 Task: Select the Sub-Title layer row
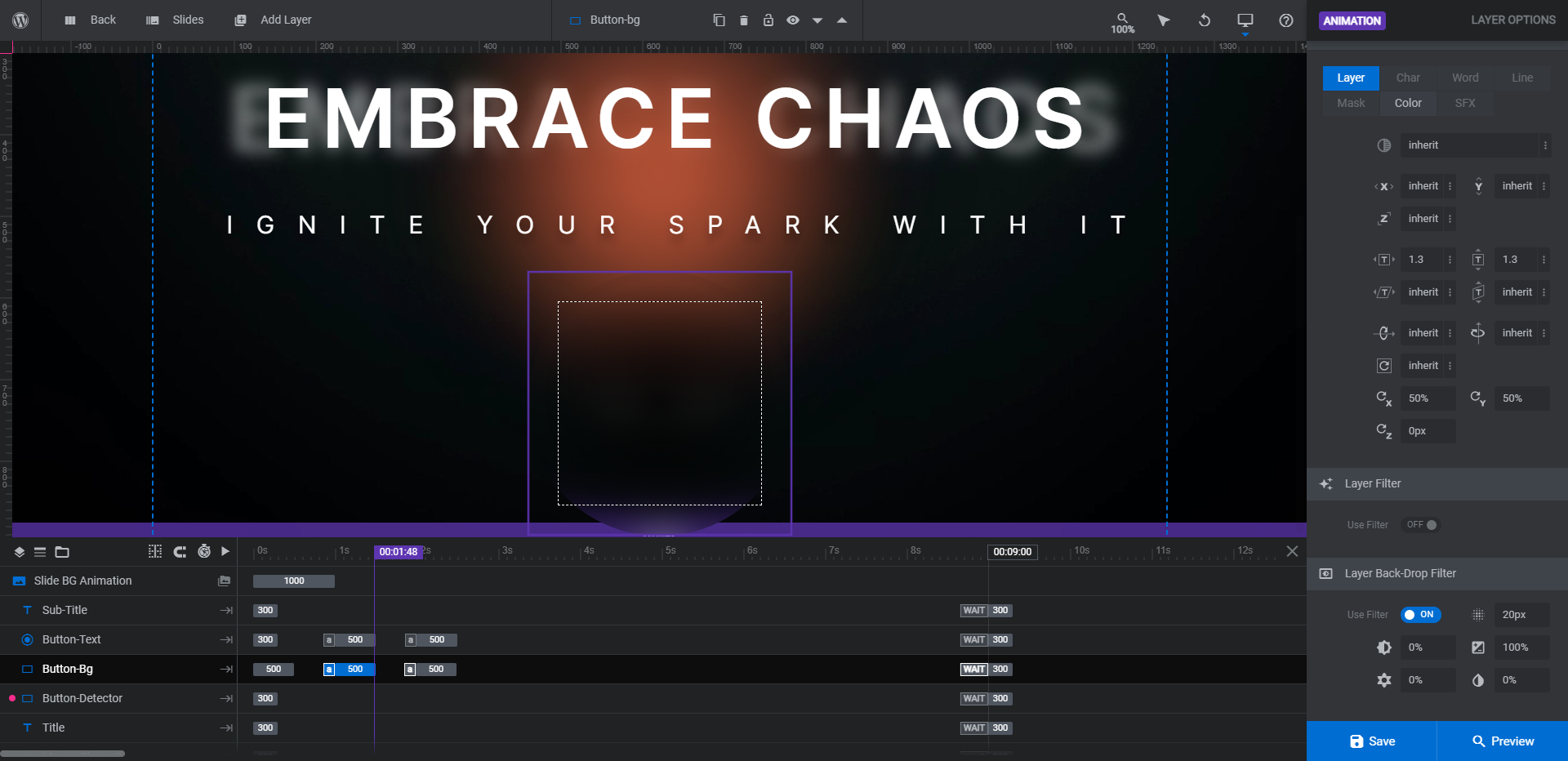[118, 610]
